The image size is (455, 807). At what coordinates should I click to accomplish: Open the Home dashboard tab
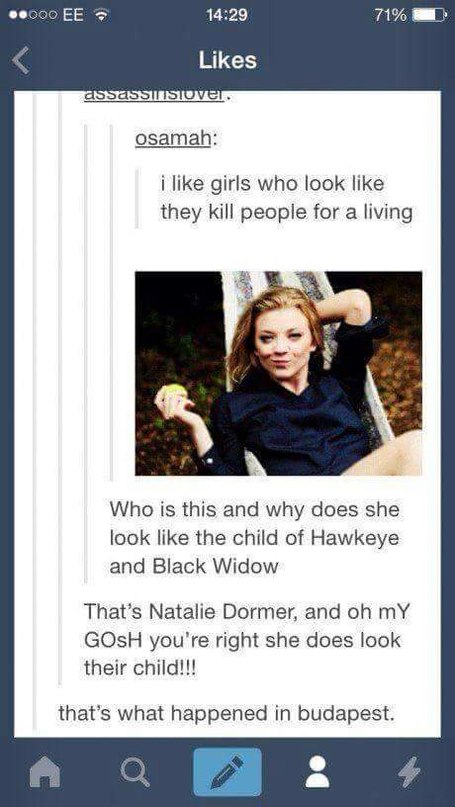(45, 771)
